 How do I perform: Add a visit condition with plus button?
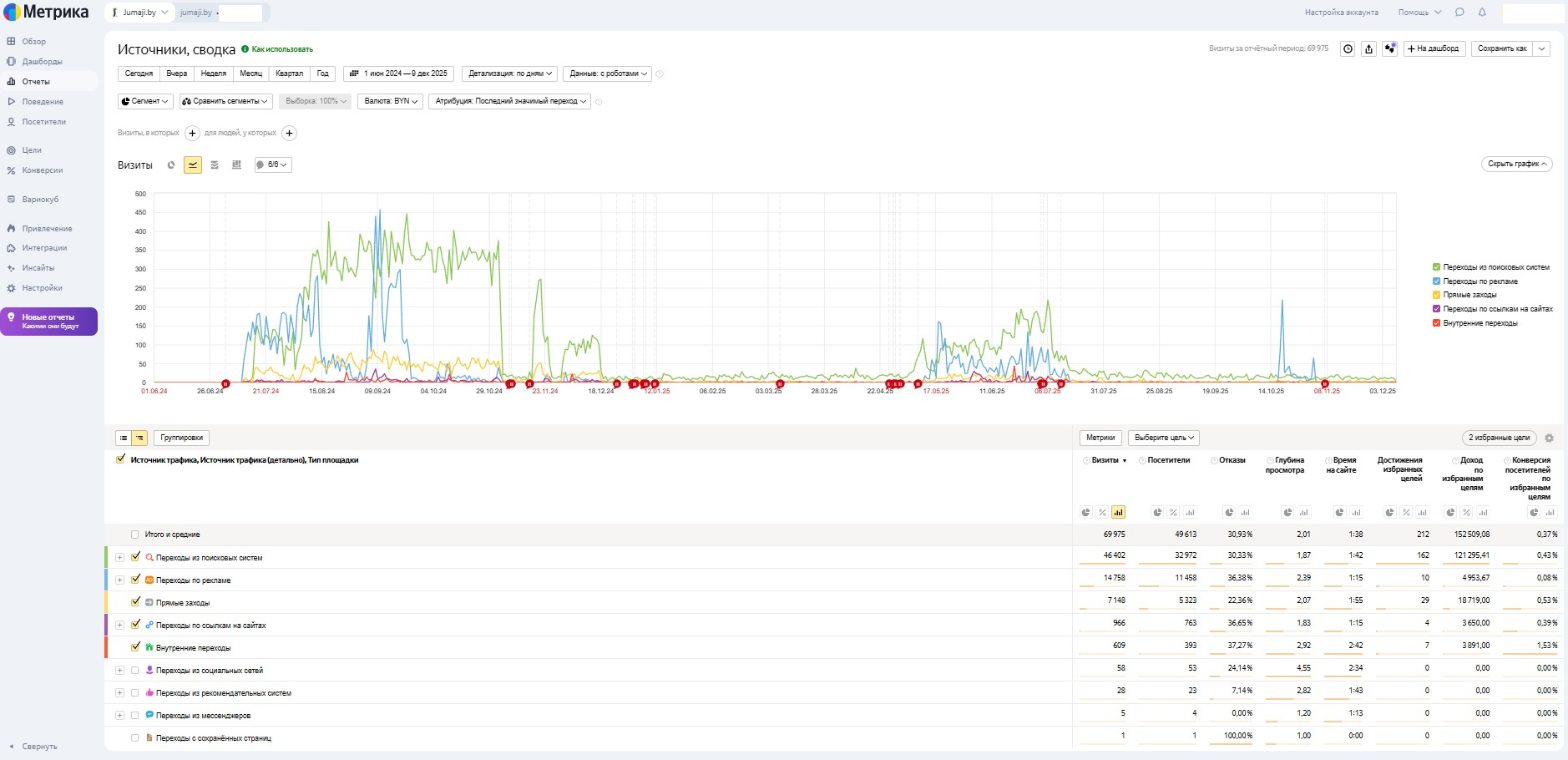click(192, 133)
